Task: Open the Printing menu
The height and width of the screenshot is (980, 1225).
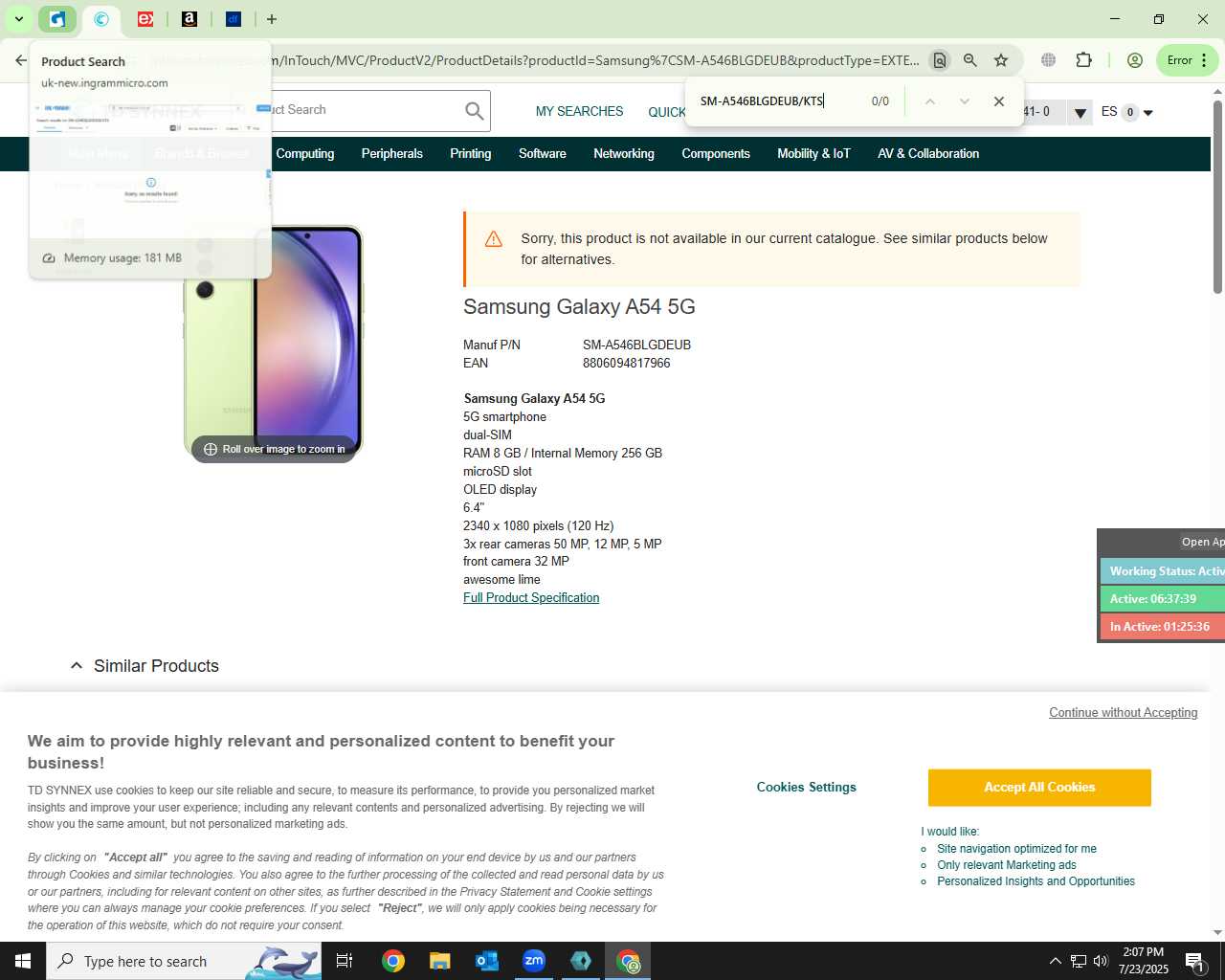Action: 471,154
